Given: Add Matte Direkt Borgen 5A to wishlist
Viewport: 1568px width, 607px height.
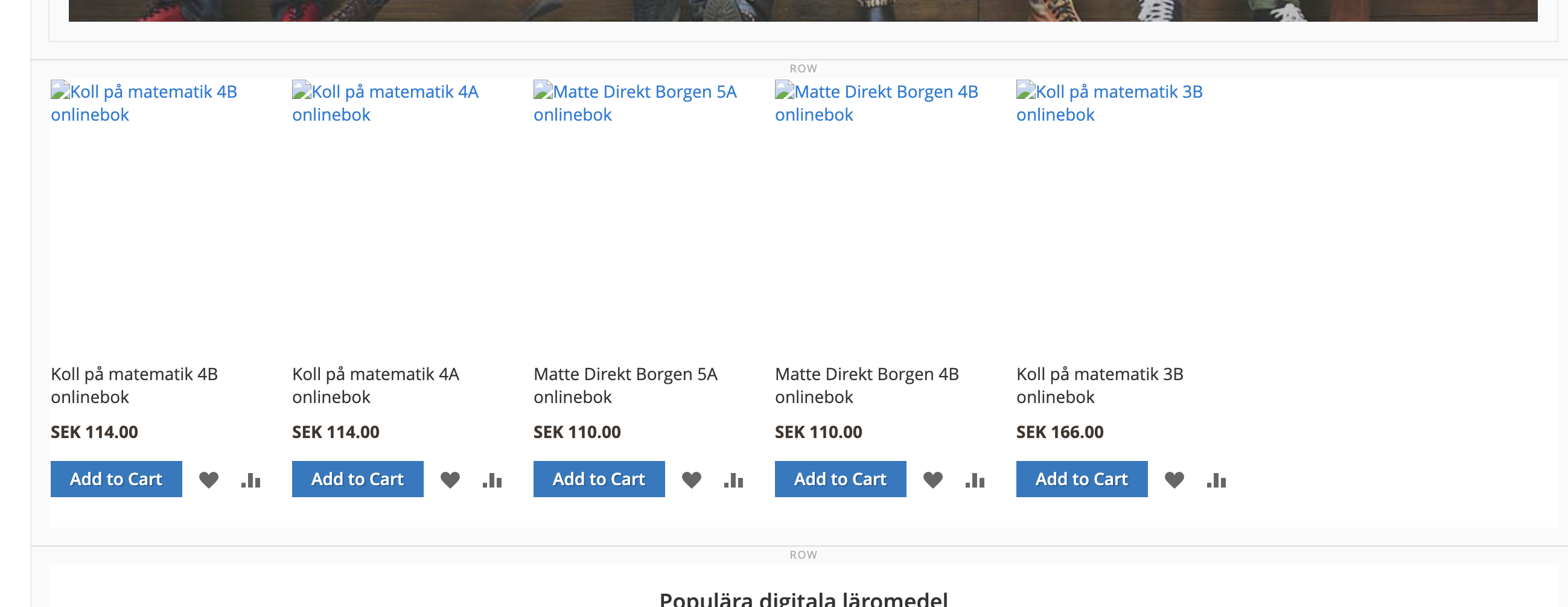Looking at the screenshot, I should tap(691, 480).
